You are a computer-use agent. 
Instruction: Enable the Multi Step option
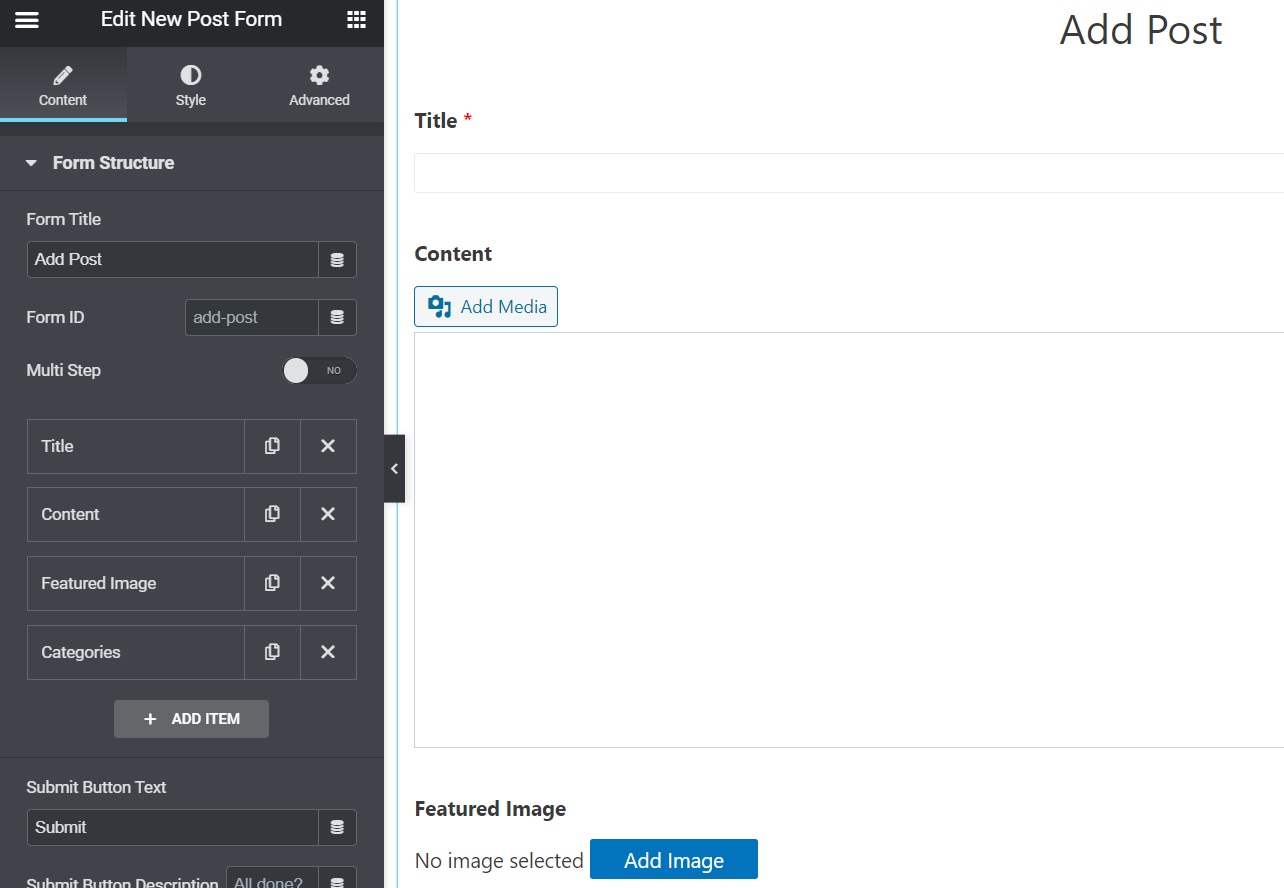319,370
